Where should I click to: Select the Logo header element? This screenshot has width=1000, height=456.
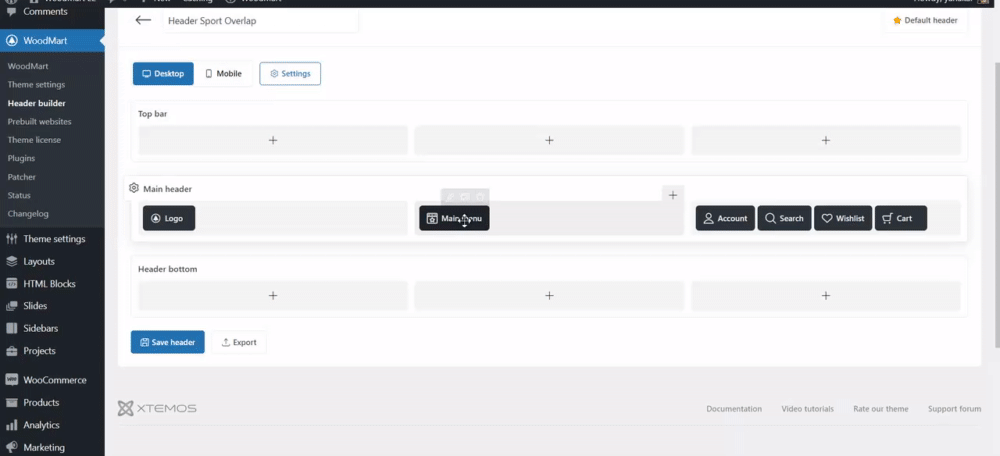(169, 218)
